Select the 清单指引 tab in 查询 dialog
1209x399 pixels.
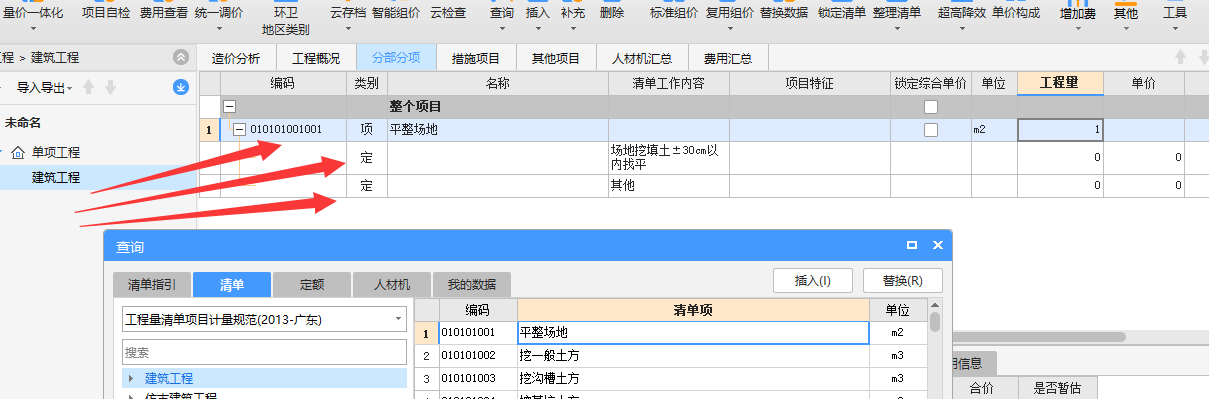[x=152, y=284]
